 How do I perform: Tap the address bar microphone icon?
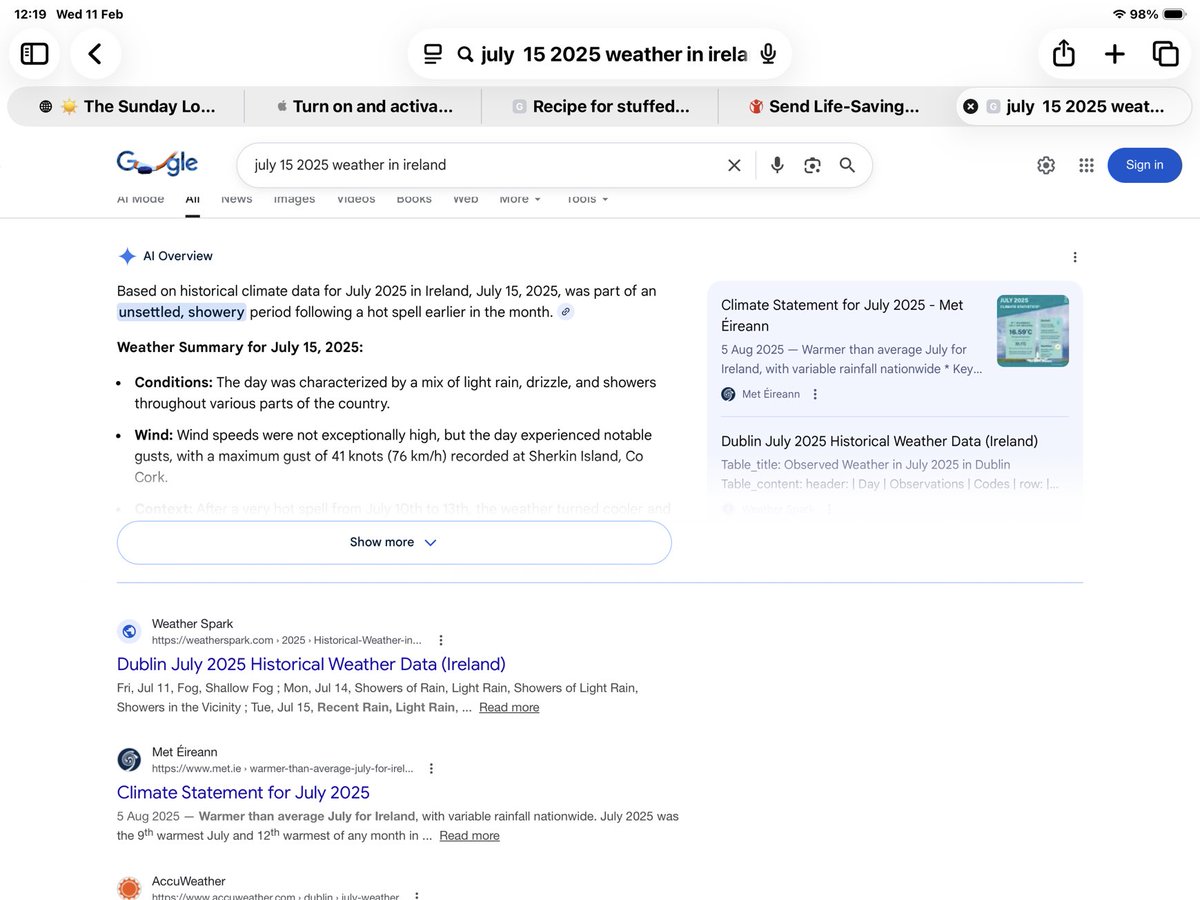pos(768,54)
